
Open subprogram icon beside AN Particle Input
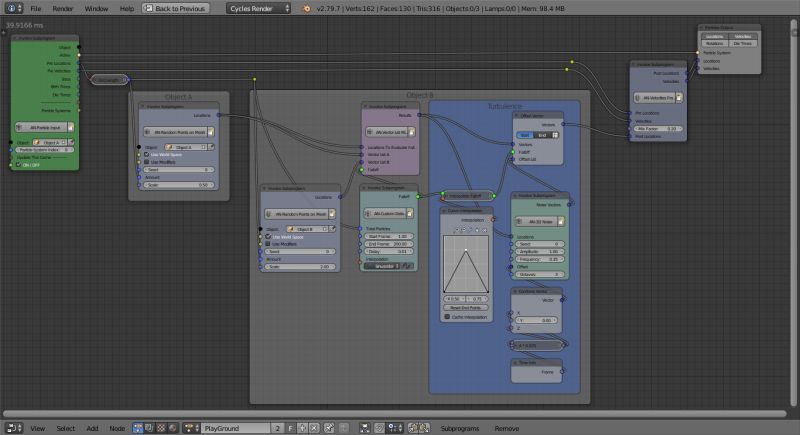tap(71, 127)
